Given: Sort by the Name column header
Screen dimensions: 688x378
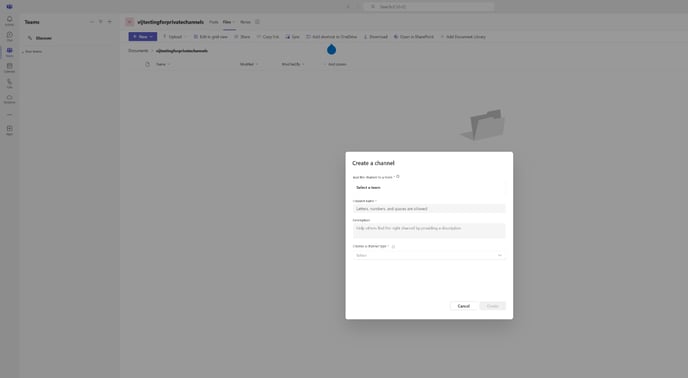Looking at the screenshot, I should tap(163, 65).
